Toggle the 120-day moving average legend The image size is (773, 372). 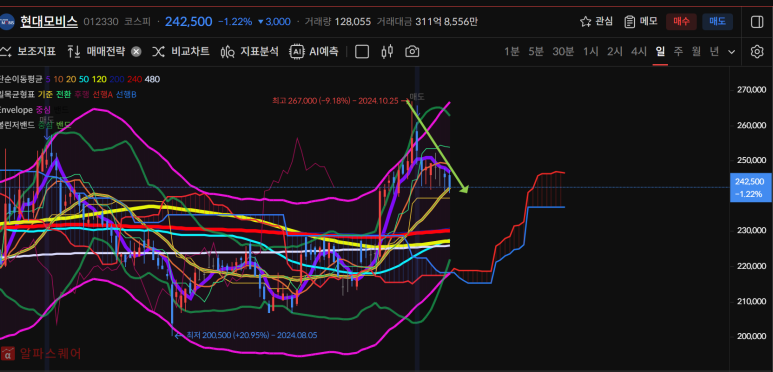coord(99,79)
